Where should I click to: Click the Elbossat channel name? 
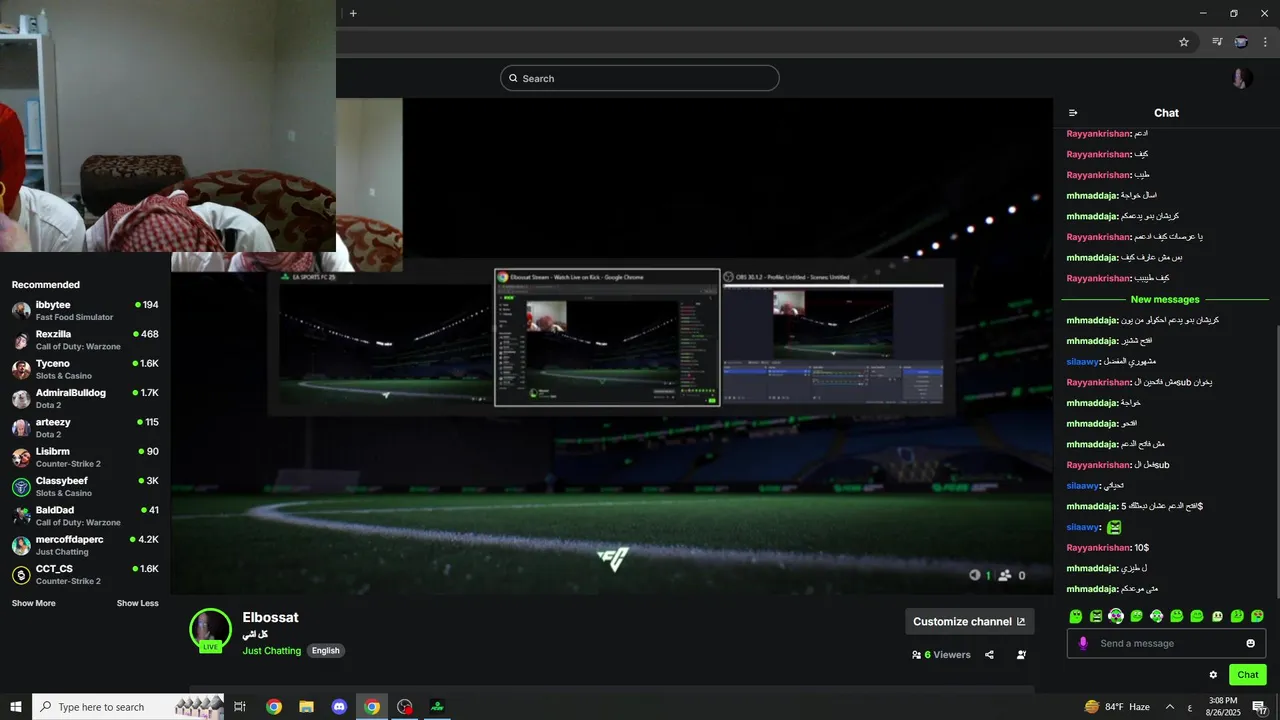(270, 618)
